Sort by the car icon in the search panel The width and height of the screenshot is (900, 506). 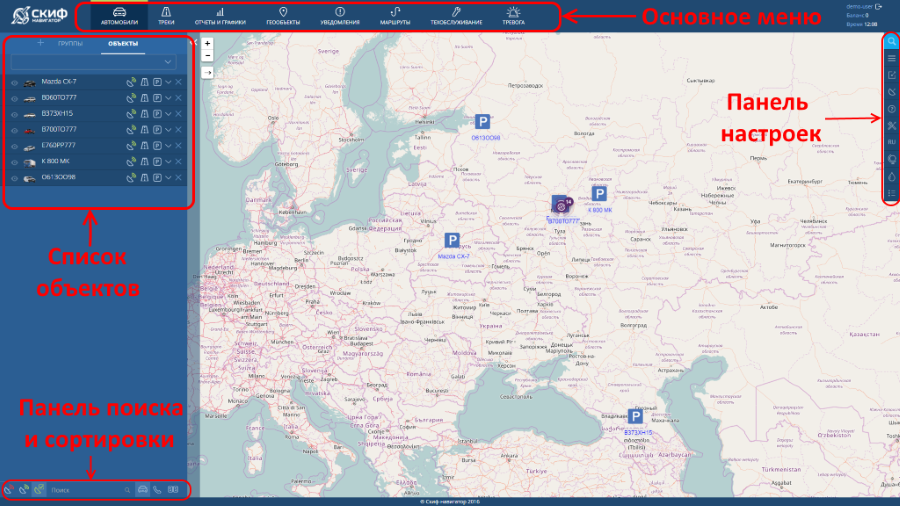point(142,490)
